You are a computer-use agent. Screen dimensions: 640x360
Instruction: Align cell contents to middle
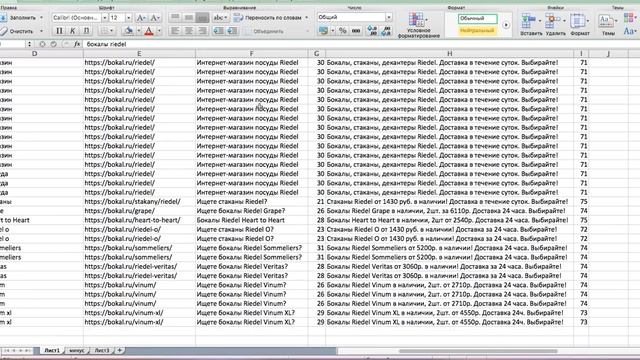189,18
